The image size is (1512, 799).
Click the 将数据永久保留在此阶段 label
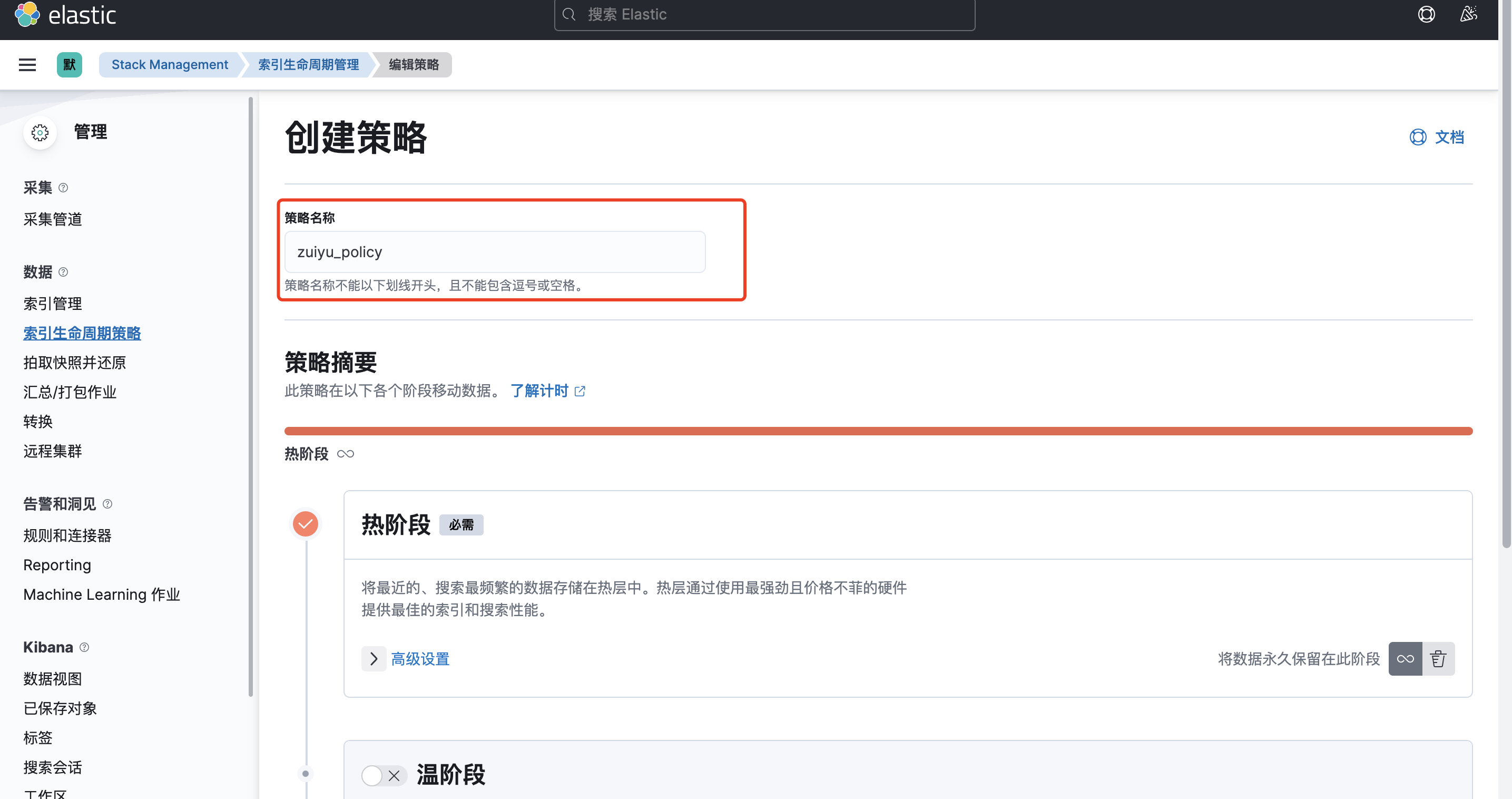coord(1299,659)
